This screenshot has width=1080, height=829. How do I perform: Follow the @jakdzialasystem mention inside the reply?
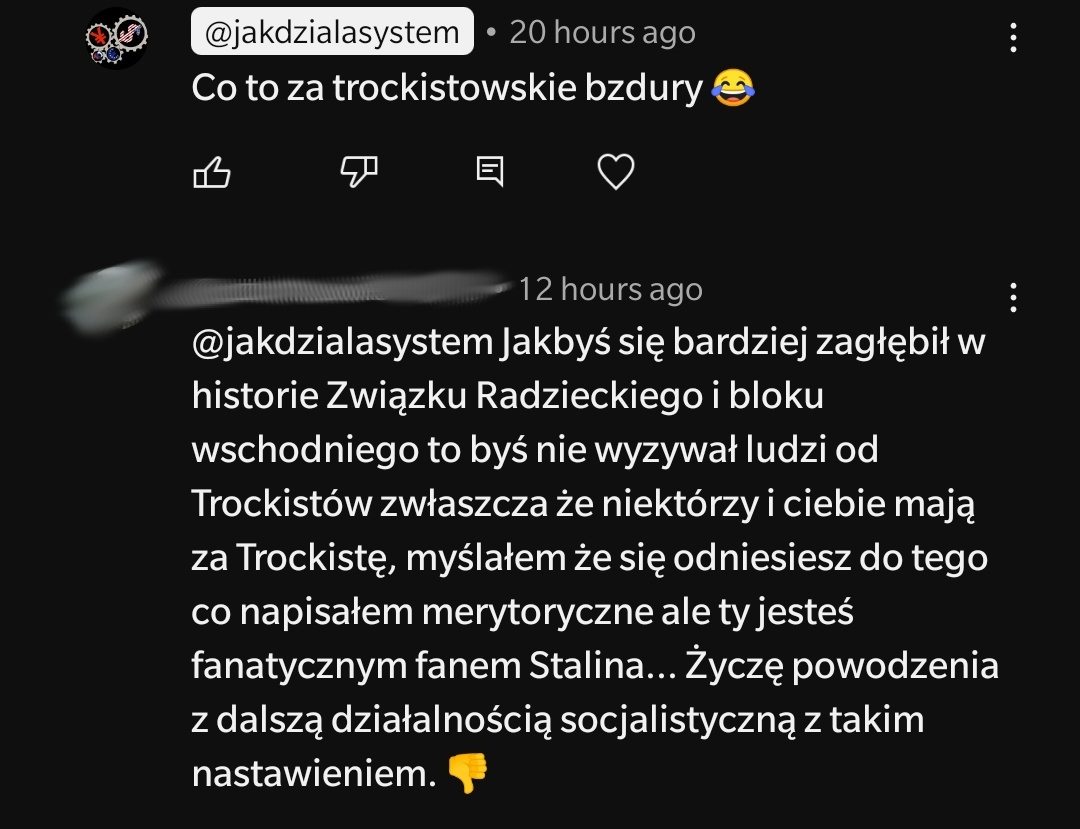(x=342, y=342)
